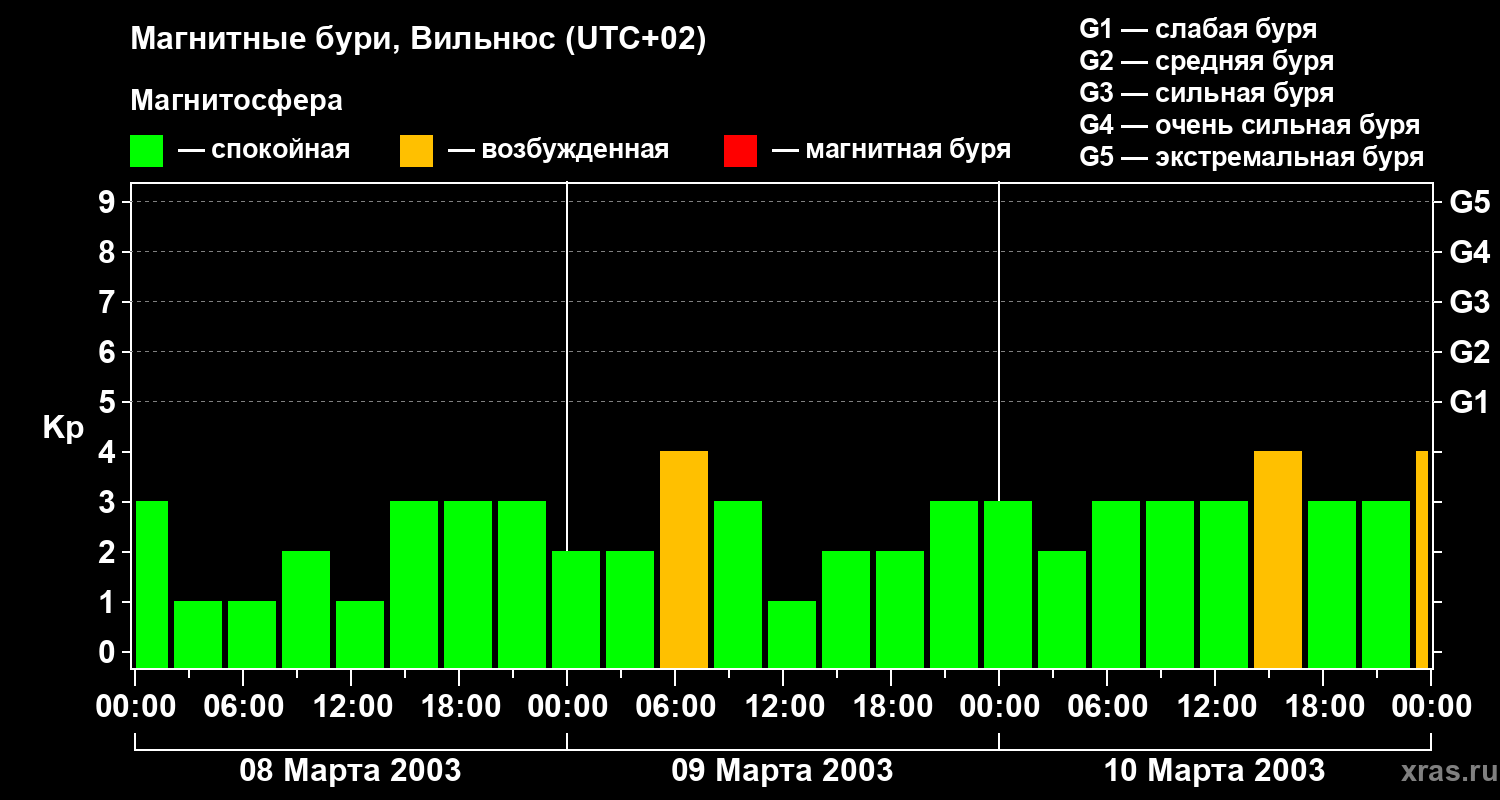1500x800 pixels.
Task: Click the 12:00 time label under 08 Марта
Action: 351,706
